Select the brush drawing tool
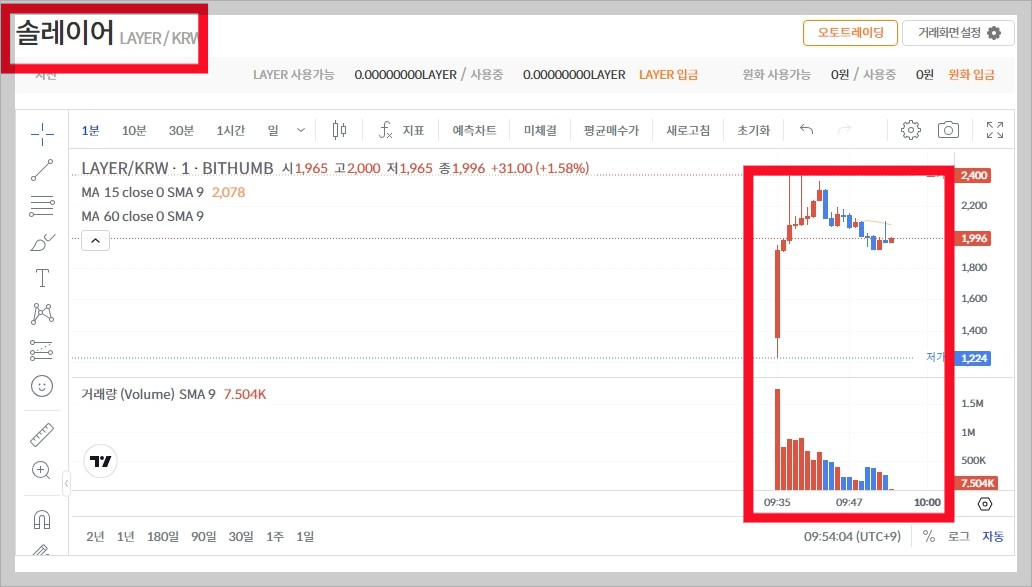 42,242
